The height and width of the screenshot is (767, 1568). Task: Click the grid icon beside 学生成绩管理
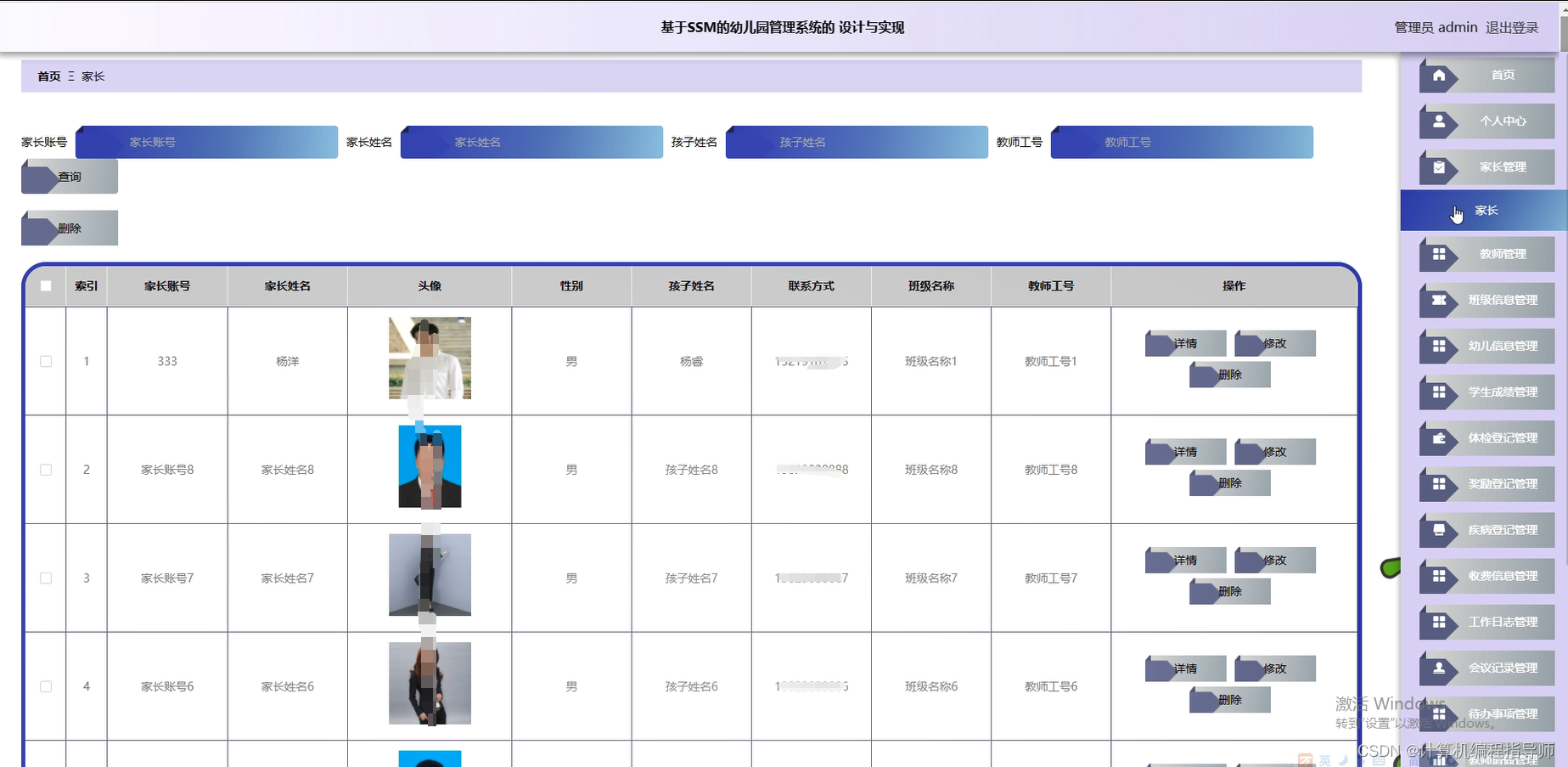tap(1439, 392)
